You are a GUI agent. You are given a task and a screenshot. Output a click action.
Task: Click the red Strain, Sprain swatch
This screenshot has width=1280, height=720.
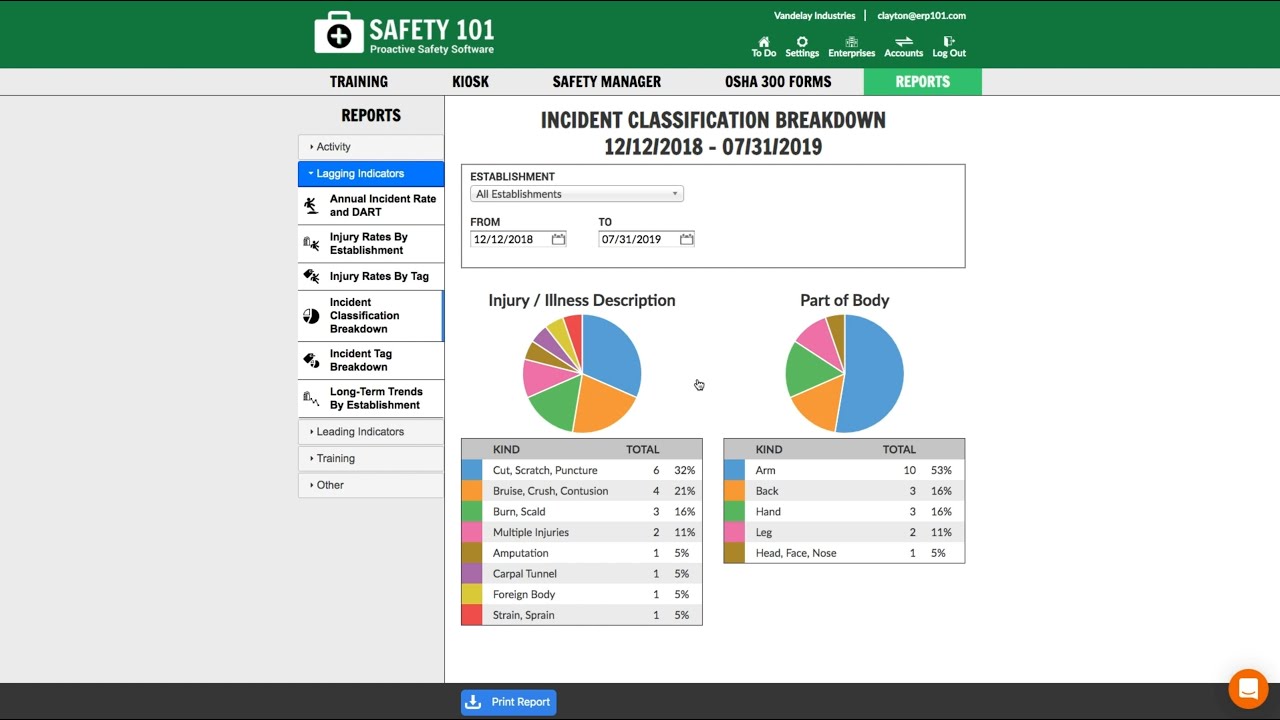472,615
